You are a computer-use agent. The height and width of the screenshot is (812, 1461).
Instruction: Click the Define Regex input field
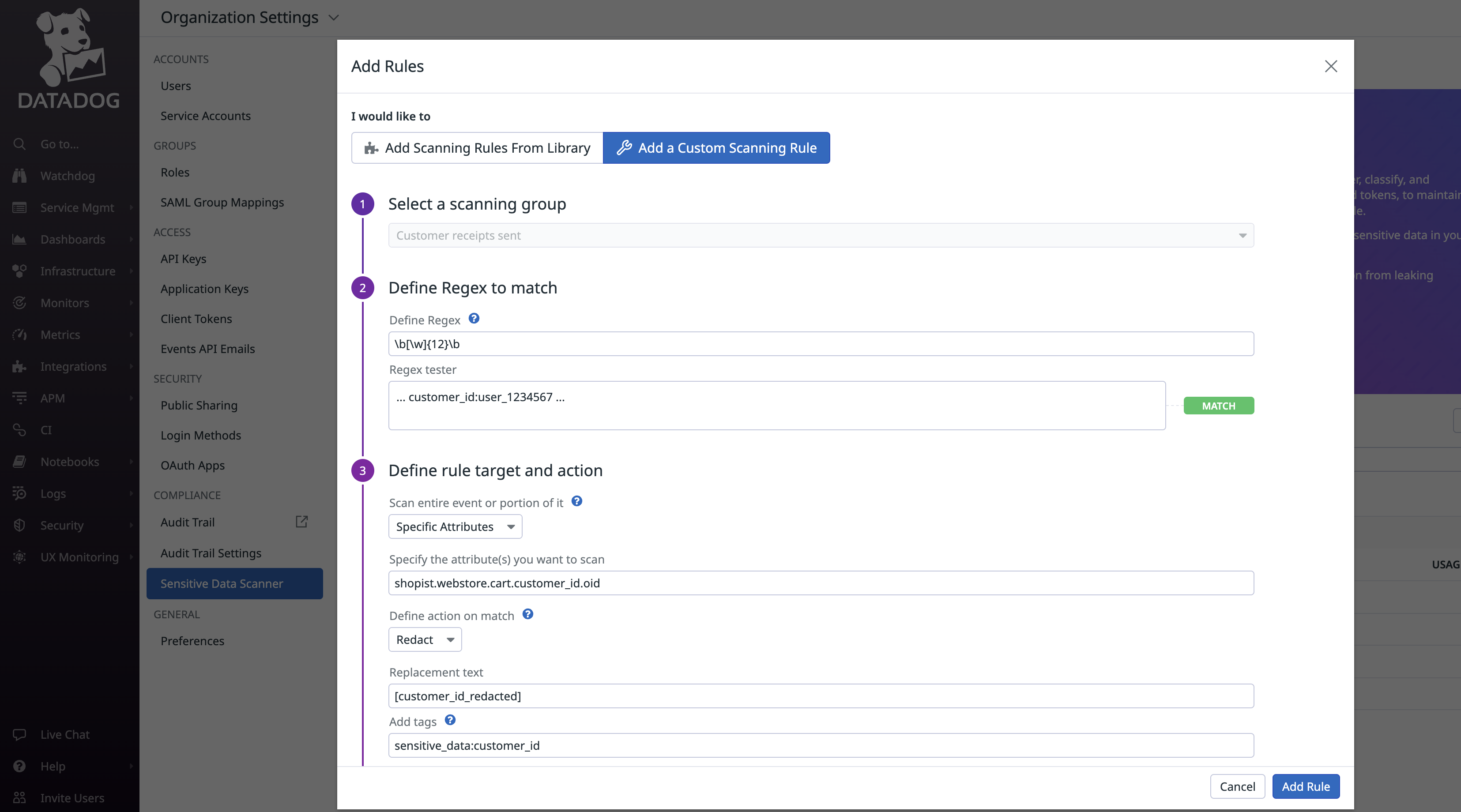(821, 344)
